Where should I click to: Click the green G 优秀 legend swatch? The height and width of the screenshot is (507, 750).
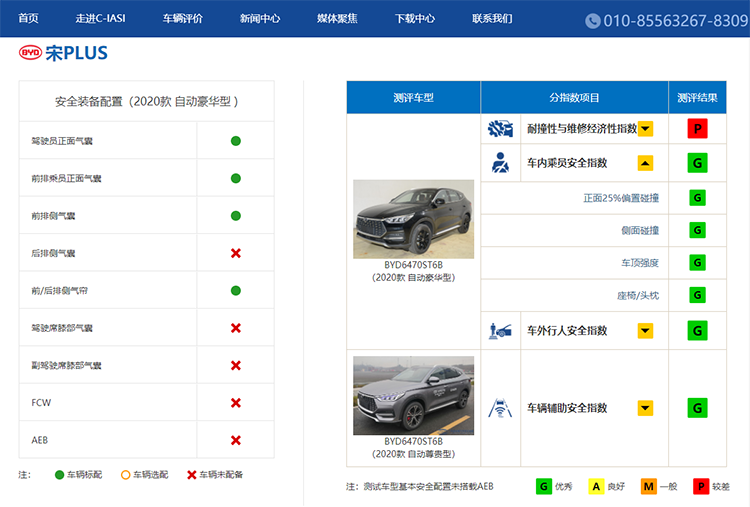(544, 486)
